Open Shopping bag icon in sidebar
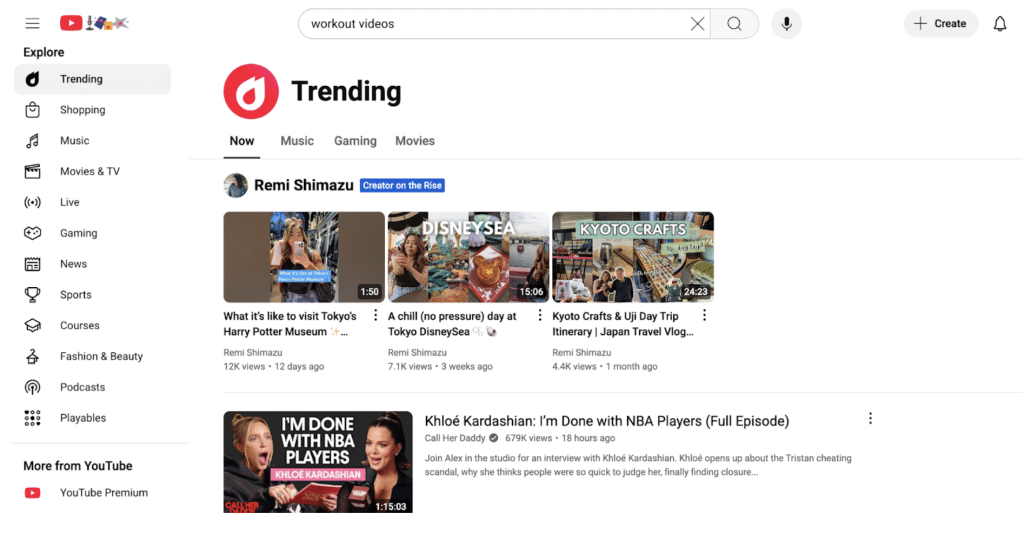Viewport: 1024px width, 534px height. tap(32, 110)
